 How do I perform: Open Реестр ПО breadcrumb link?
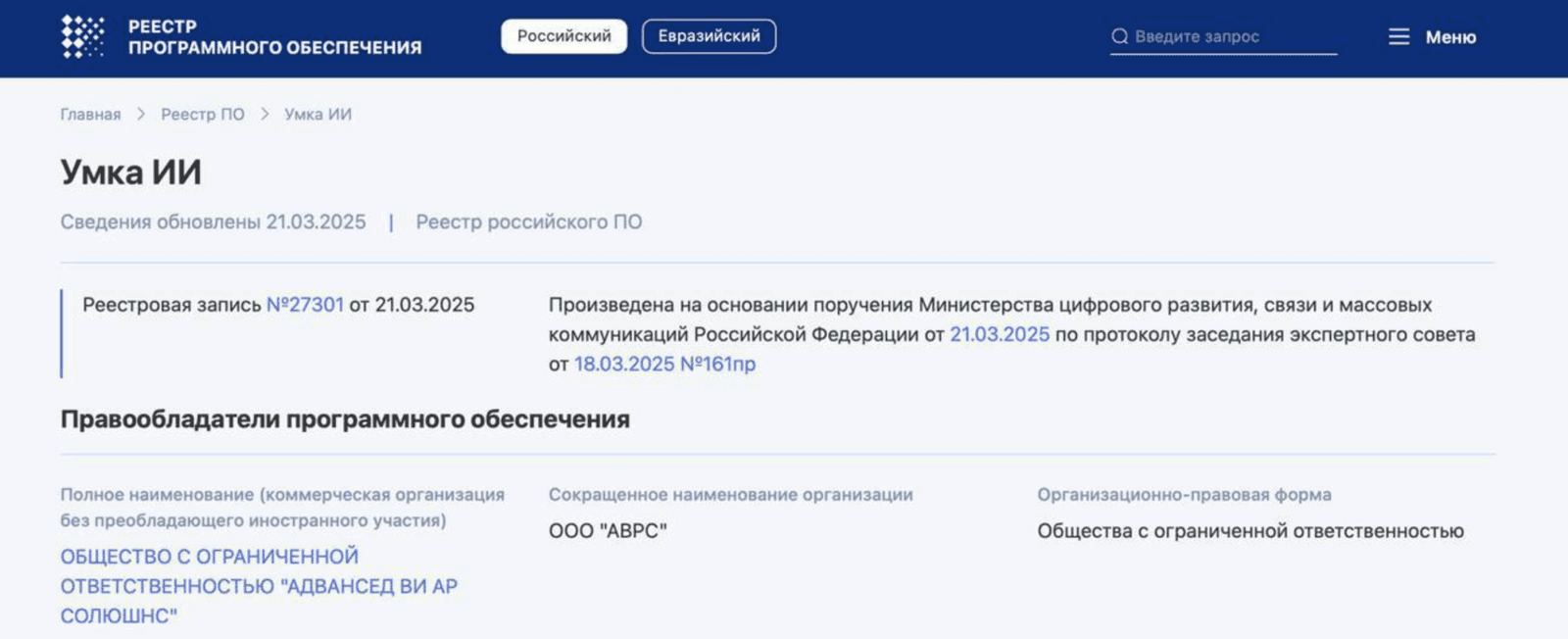coord(203,115)
